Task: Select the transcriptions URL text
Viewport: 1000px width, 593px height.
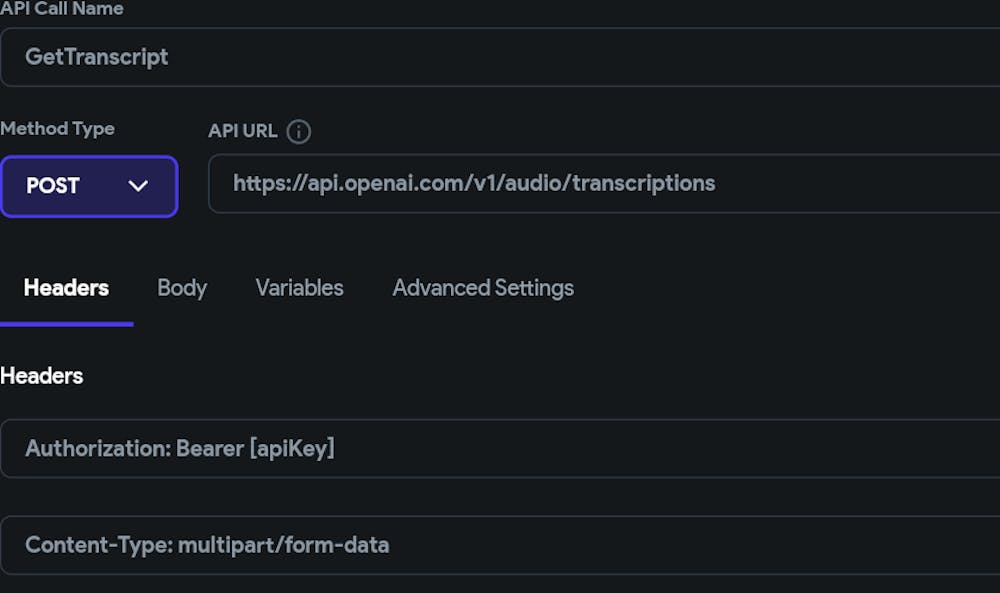Action: click(x=474, y=184)
